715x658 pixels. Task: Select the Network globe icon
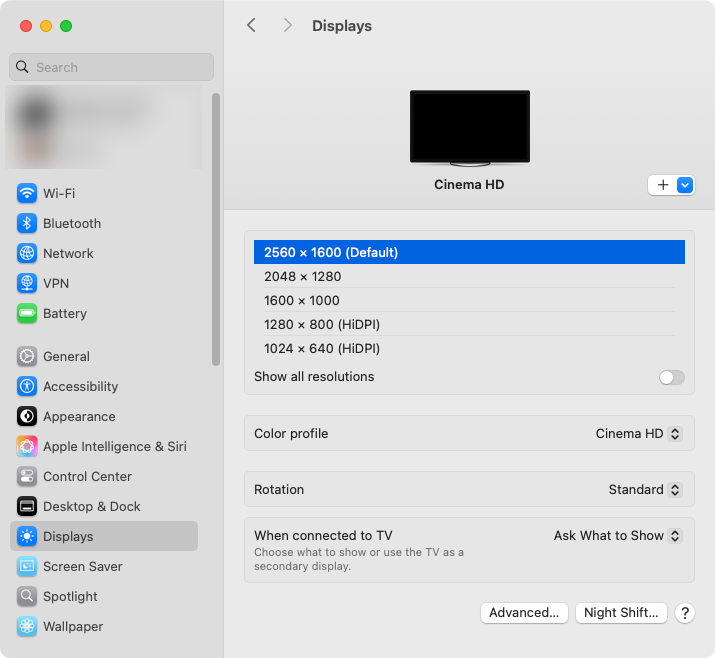point(27,254)
